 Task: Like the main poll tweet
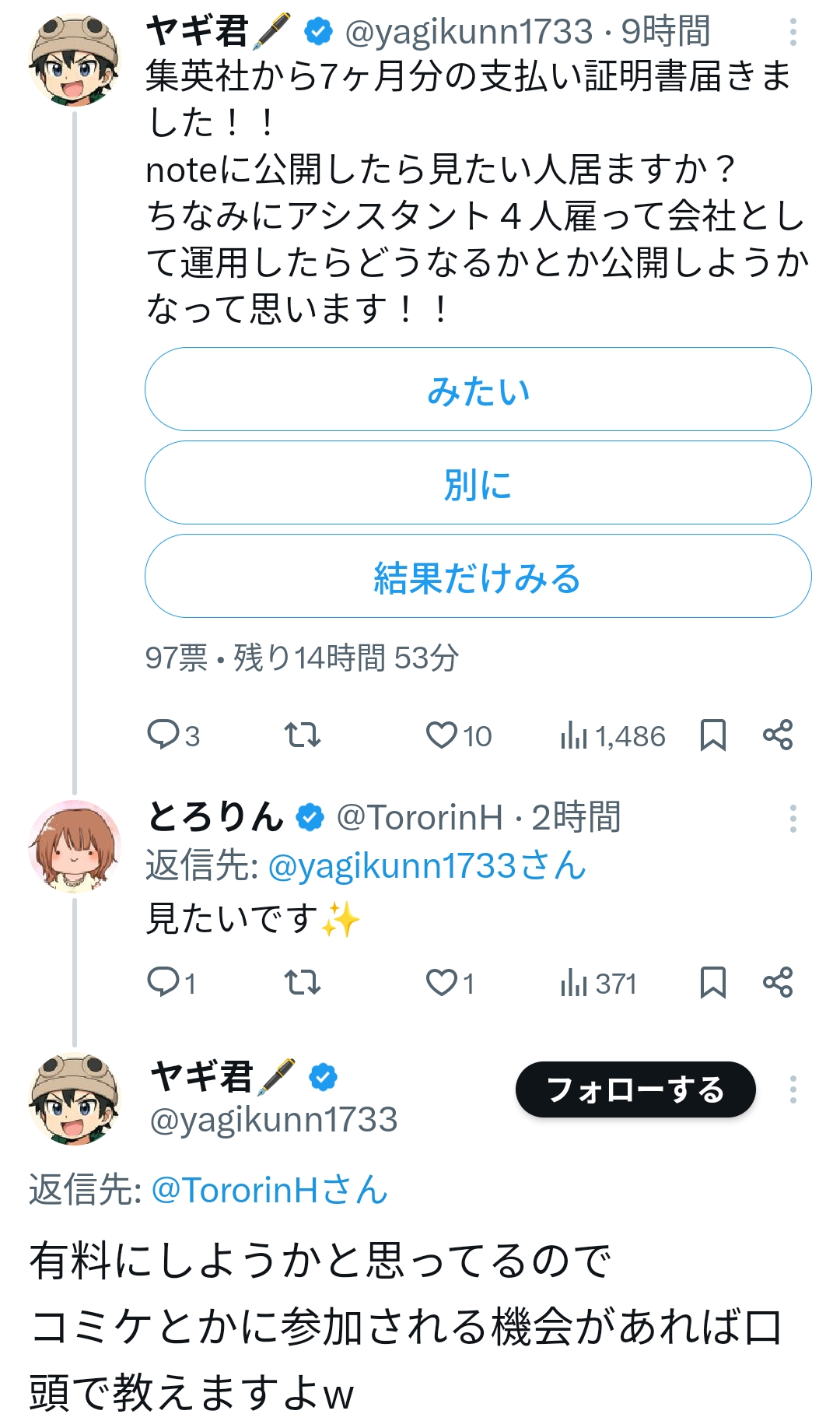click(x=442, y=735)
